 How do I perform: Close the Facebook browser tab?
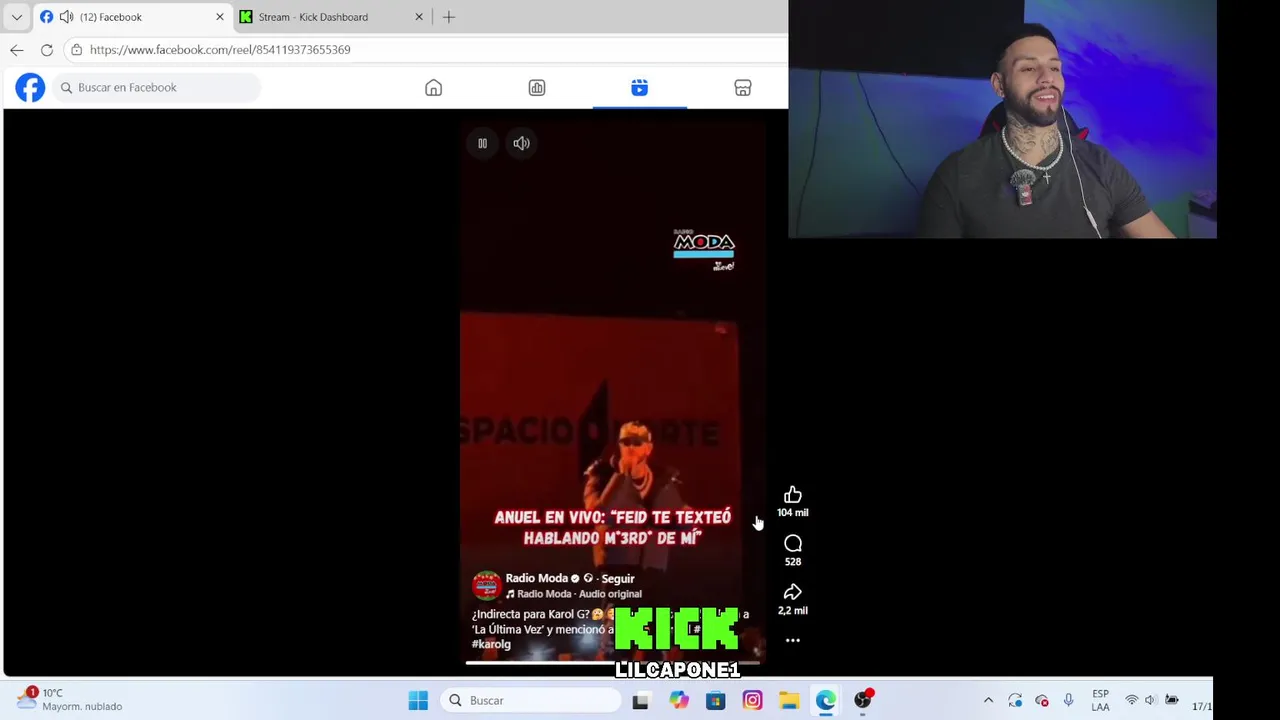pyautogui.click(x=220, y=17)
